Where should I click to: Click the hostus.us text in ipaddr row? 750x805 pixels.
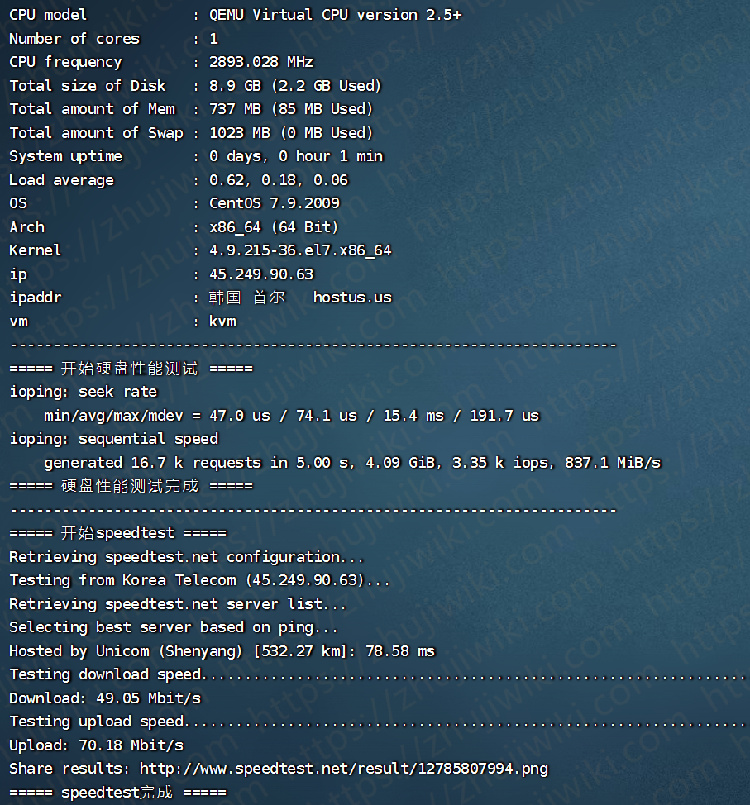(x=353, y=297)
